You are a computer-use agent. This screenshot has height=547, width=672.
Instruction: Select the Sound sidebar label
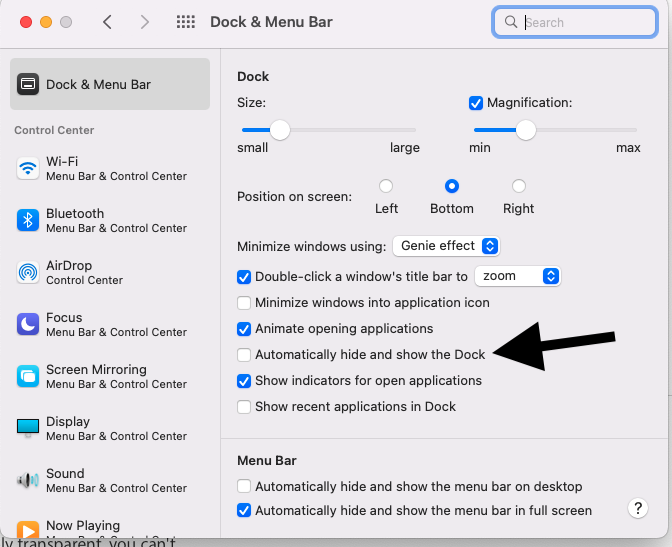click(65, 473)
